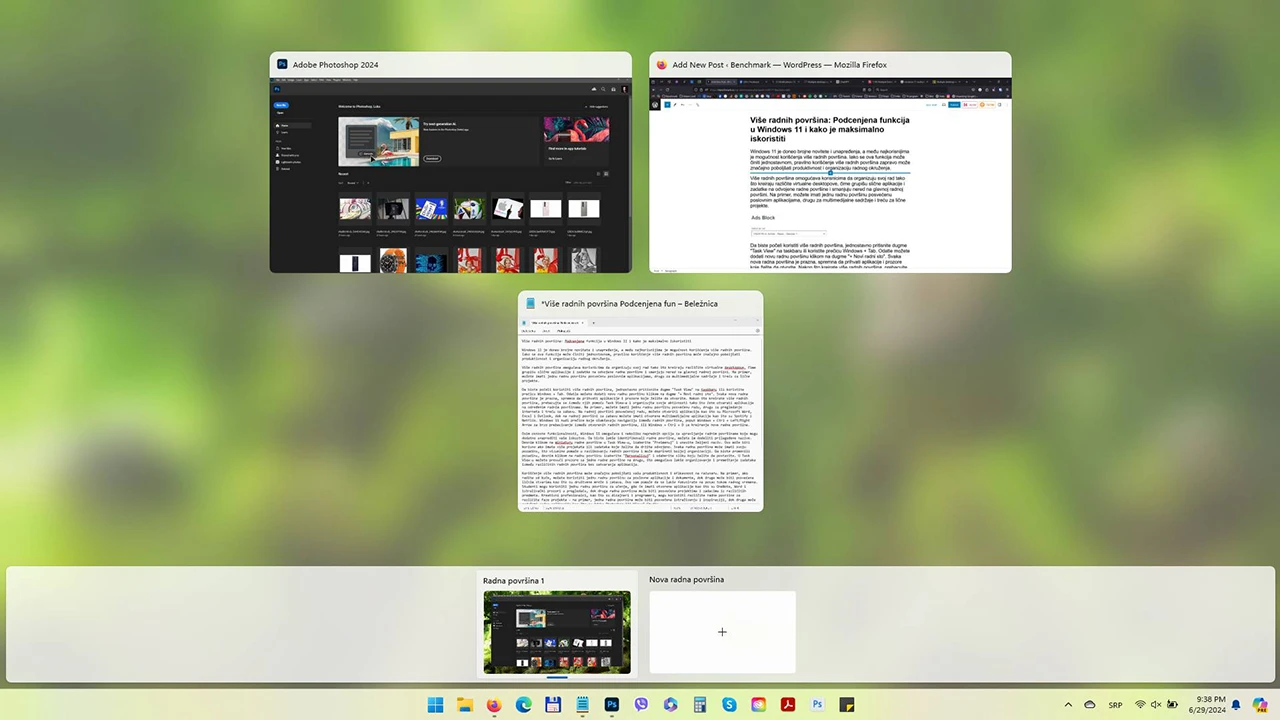Open the Calculator from the taskbar
Viewport: 1280px width, 720px height.
700,705
